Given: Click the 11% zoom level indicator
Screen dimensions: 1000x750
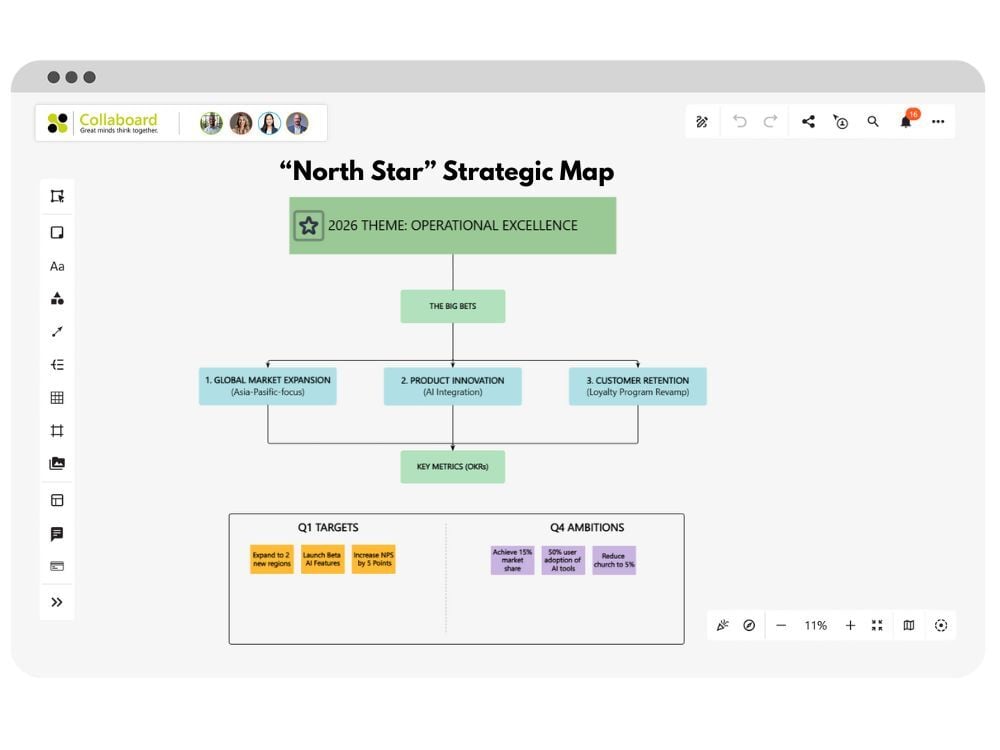Looking at the screenshot, I should [815, 625].
